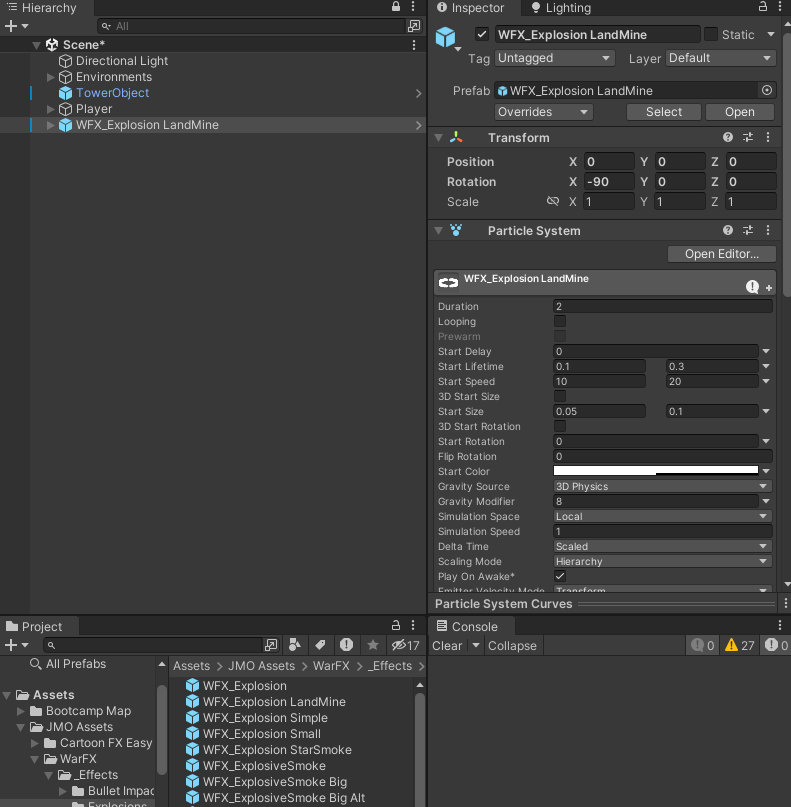791x807 pixels.
Task: Open Gravity Source dropdown
Action: (662, 486)
